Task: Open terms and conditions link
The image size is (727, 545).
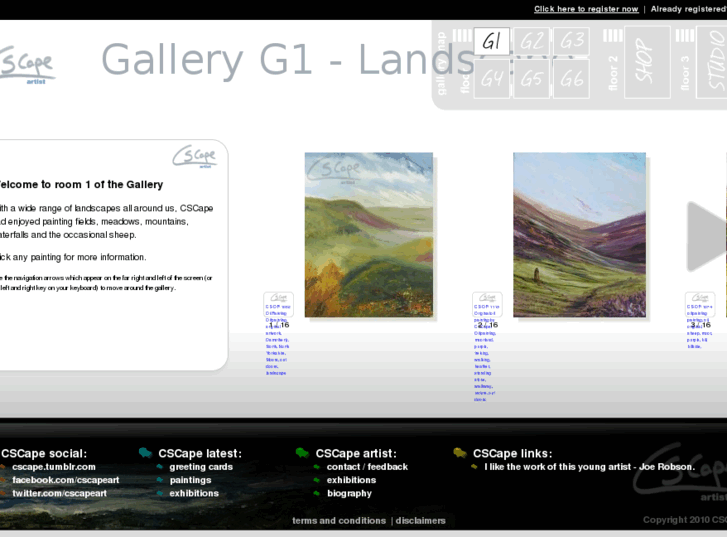Action: tap(339, 520)
